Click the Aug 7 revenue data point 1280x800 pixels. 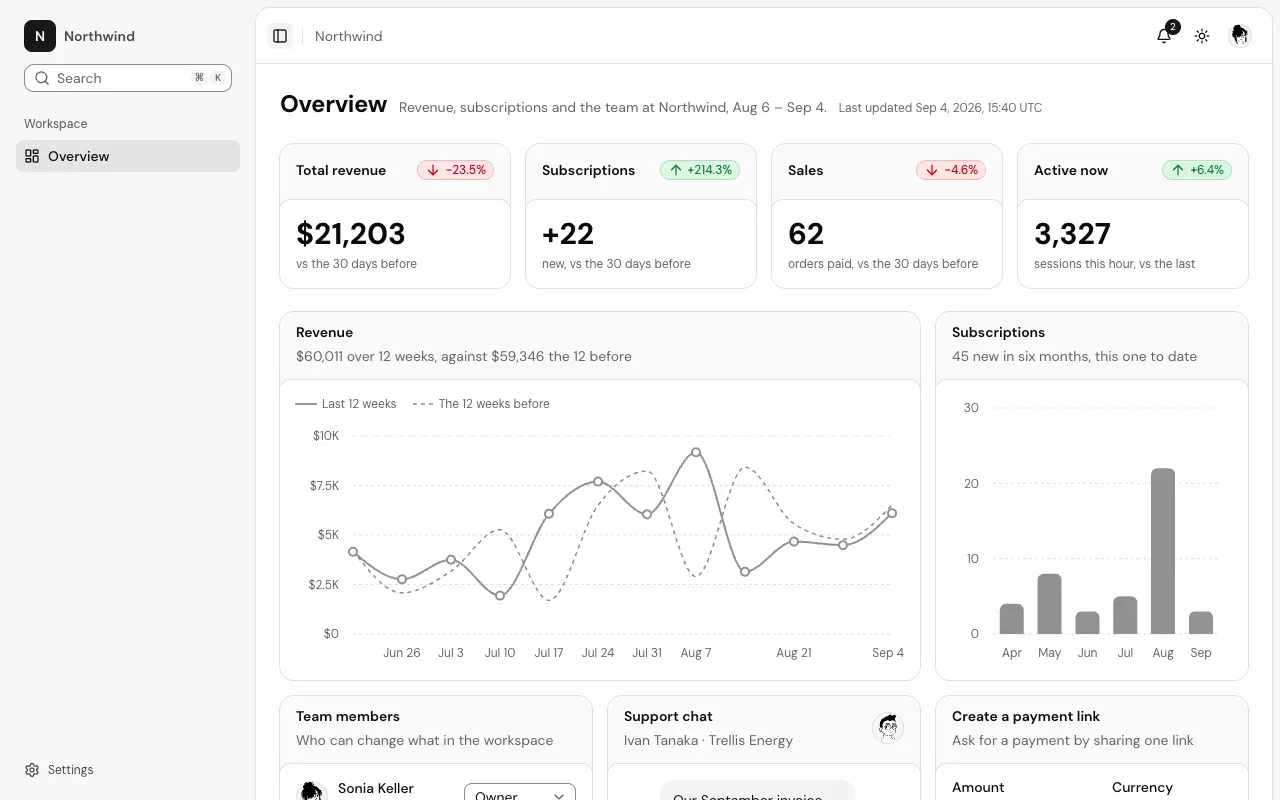pos(696,452)
